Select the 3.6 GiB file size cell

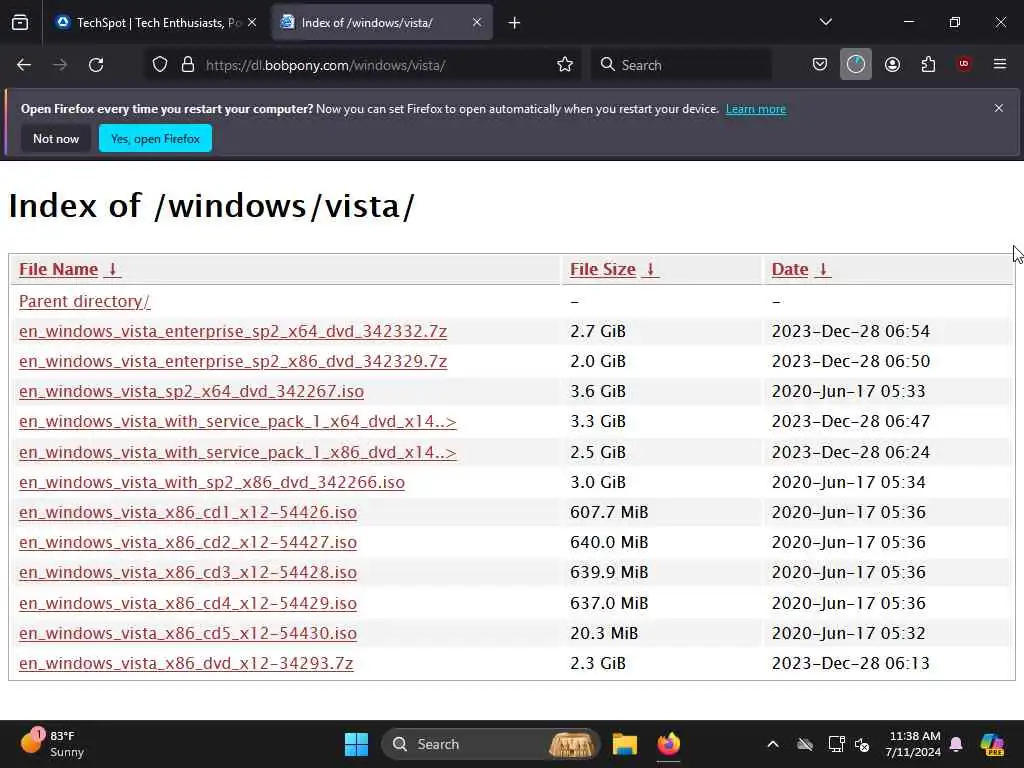click(x=598, y=391)
